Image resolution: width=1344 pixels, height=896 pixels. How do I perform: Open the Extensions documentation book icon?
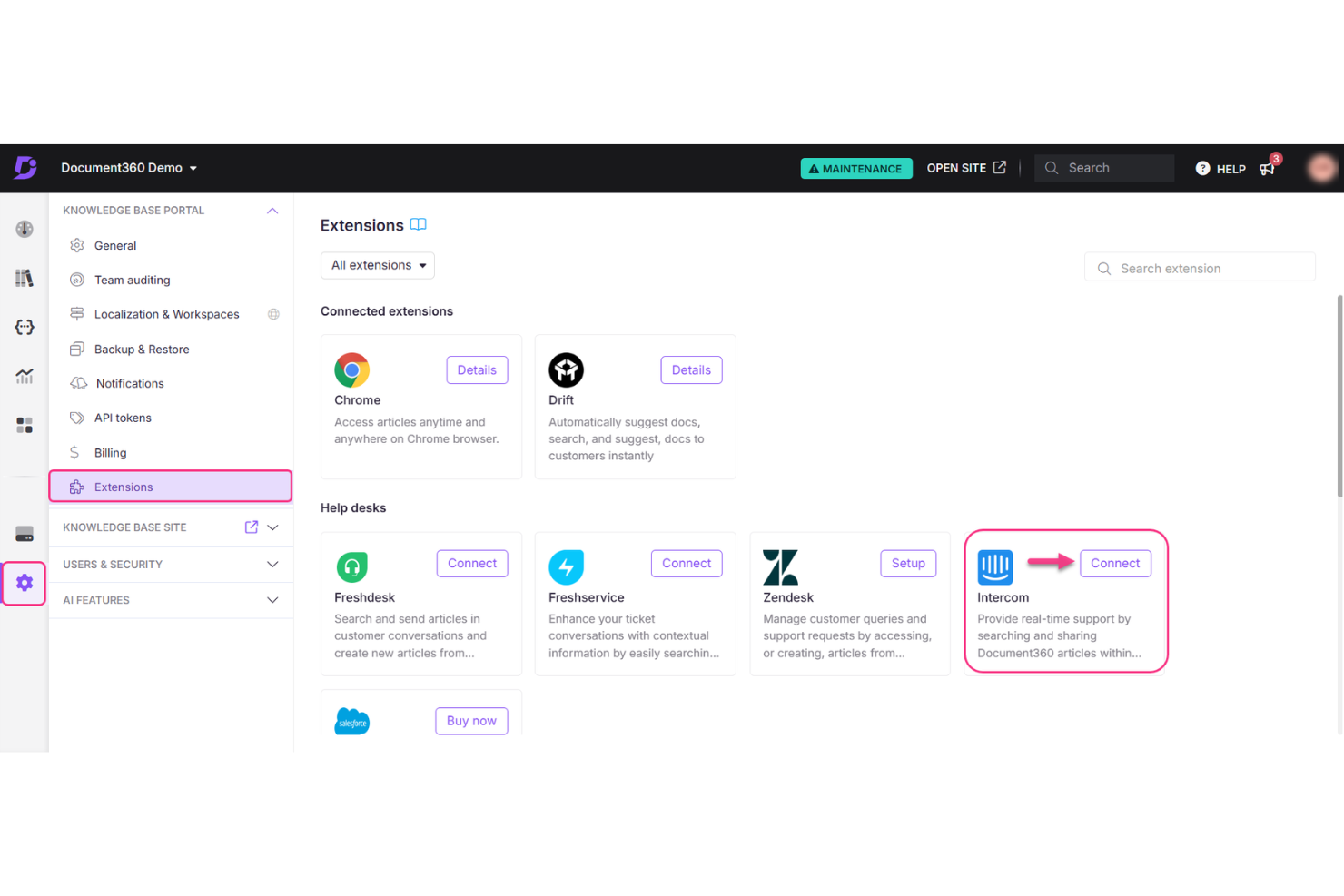[x=419, y=224]
